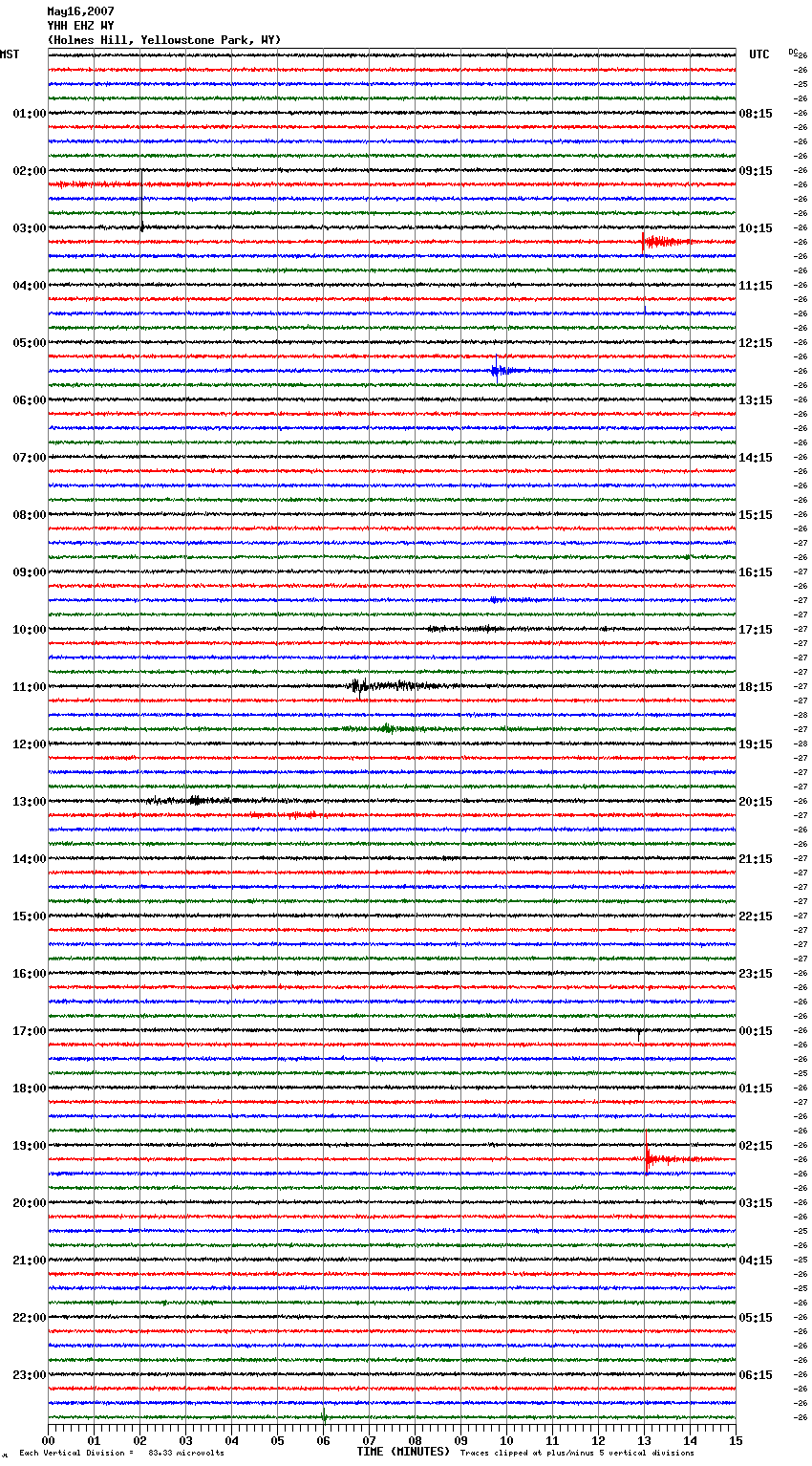Screen dimensions: 812x1466
Task: Click the Traces clipped at plus/minus 5 note
Action: pos(577,1453)
